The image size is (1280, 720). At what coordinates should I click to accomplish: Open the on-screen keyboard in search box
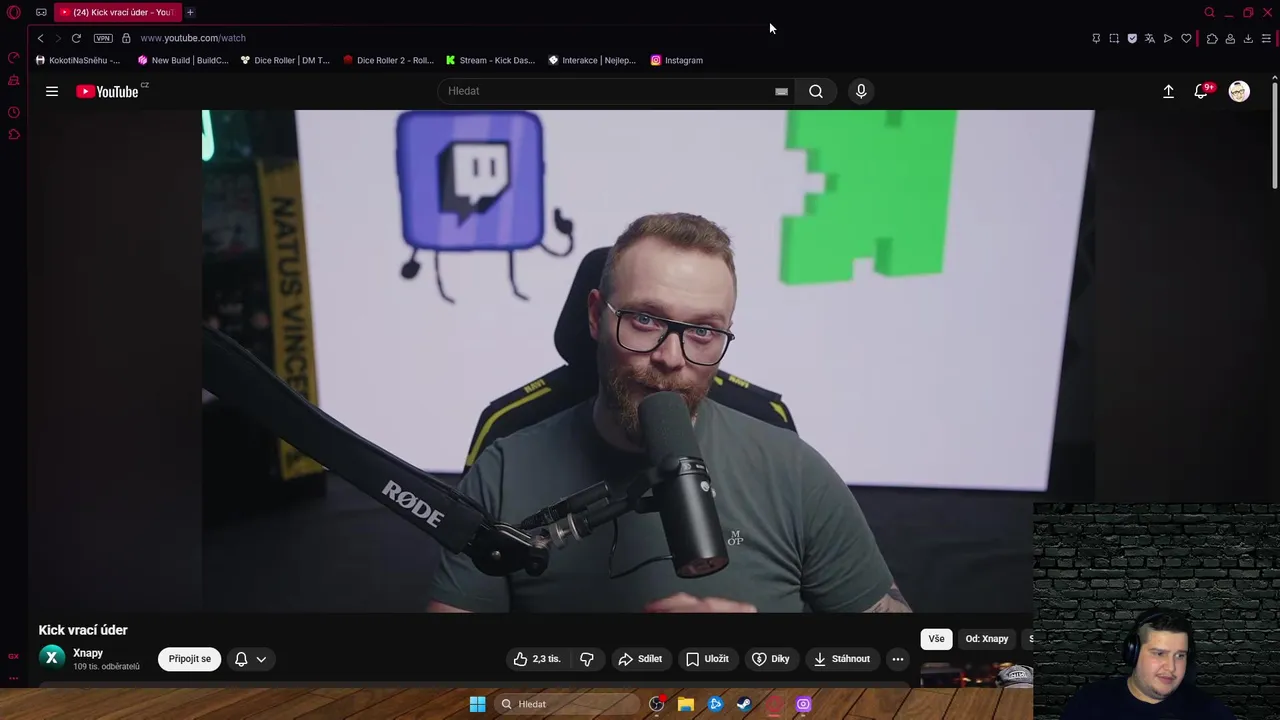point(781,91)
